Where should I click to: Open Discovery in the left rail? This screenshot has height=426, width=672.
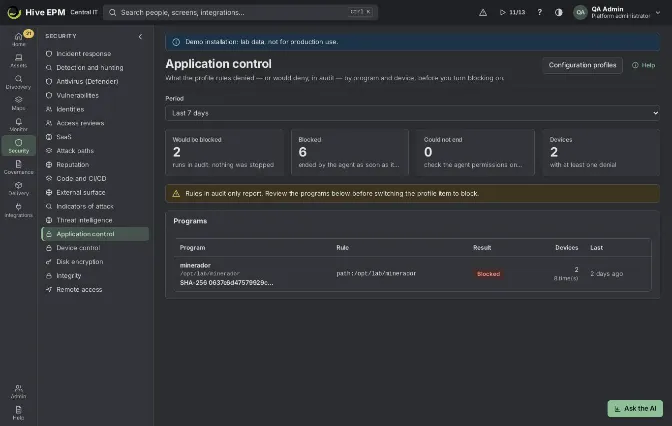[x=18, y=82]
